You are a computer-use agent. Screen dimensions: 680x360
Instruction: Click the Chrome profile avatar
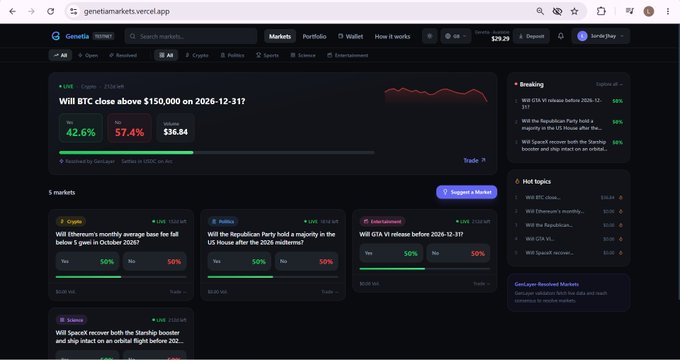pos(649,11)
